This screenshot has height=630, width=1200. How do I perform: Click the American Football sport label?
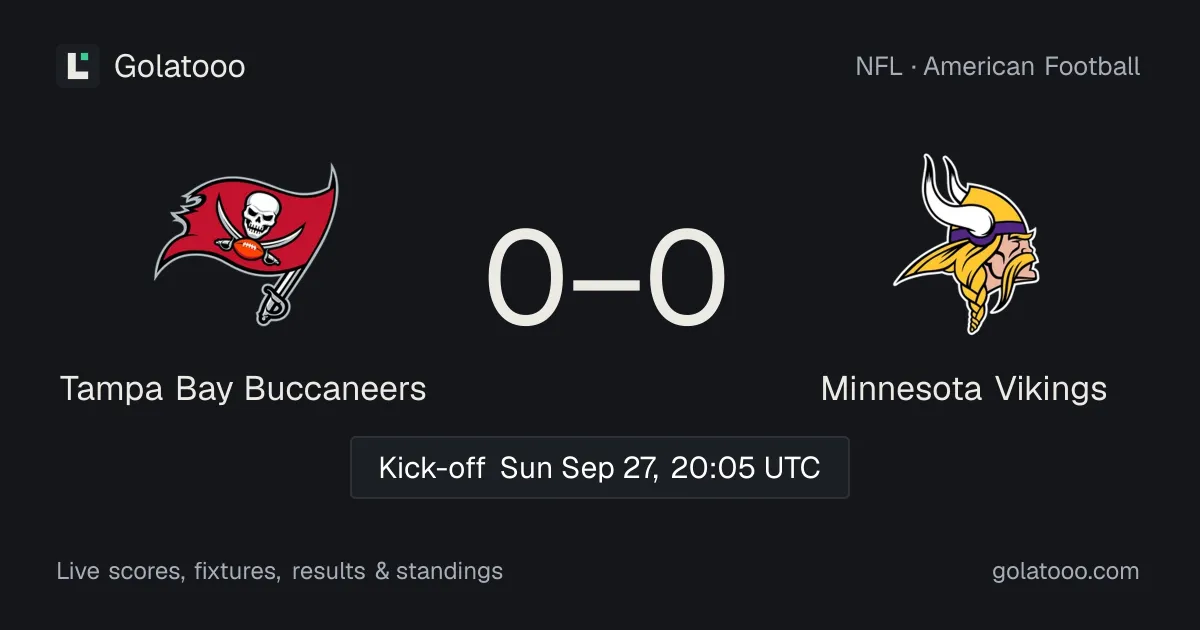coord(1032,67)
